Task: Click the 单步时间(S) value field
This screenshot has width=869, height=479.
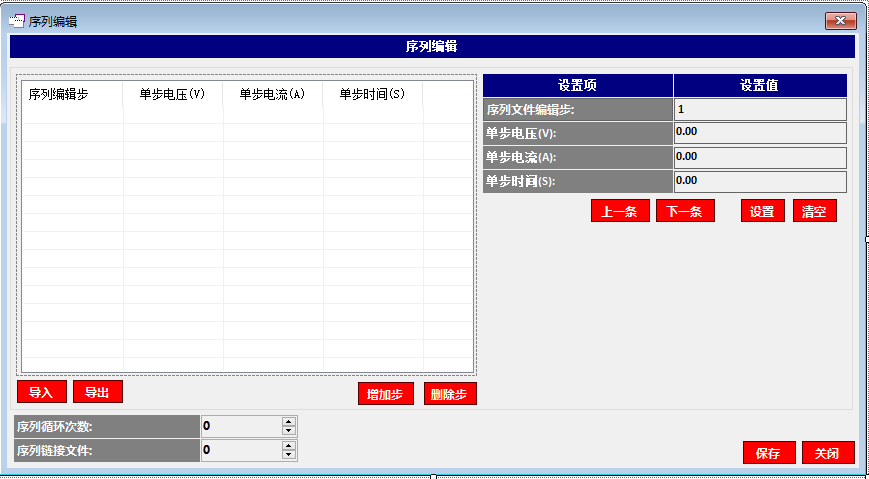Action: 760,182
